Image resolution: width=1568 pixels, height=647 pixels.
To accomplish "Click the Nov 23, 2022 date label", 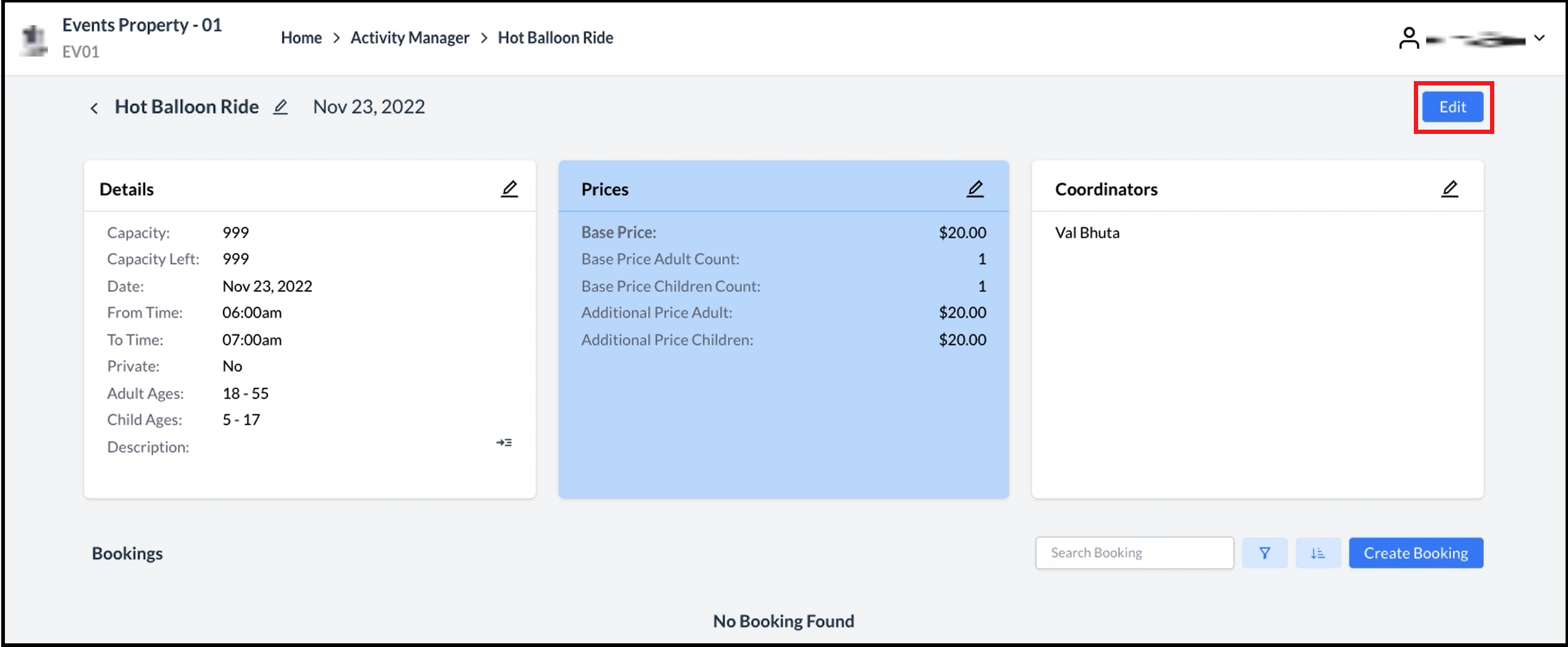I will click(x=369, y=106).
